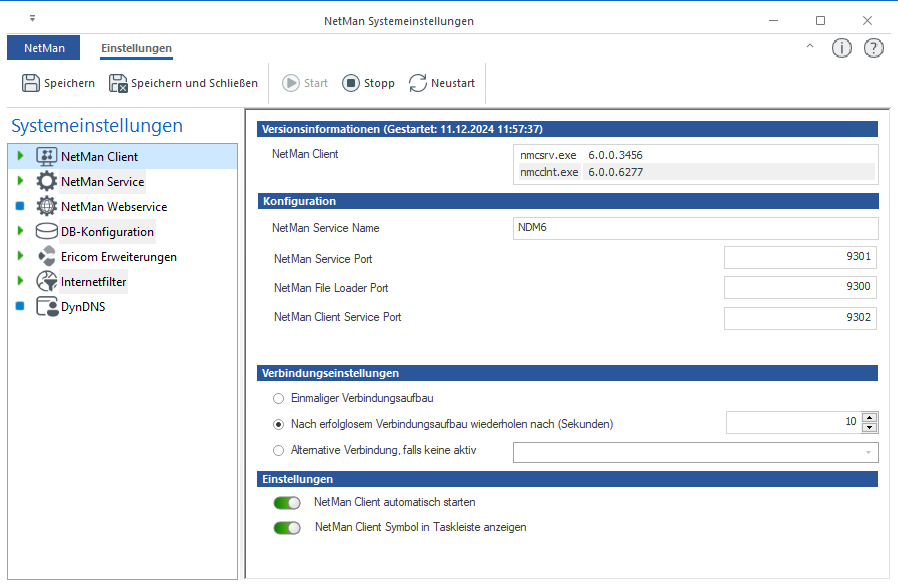Select Ericom Erweiterungen in the tree

[118, 257]
